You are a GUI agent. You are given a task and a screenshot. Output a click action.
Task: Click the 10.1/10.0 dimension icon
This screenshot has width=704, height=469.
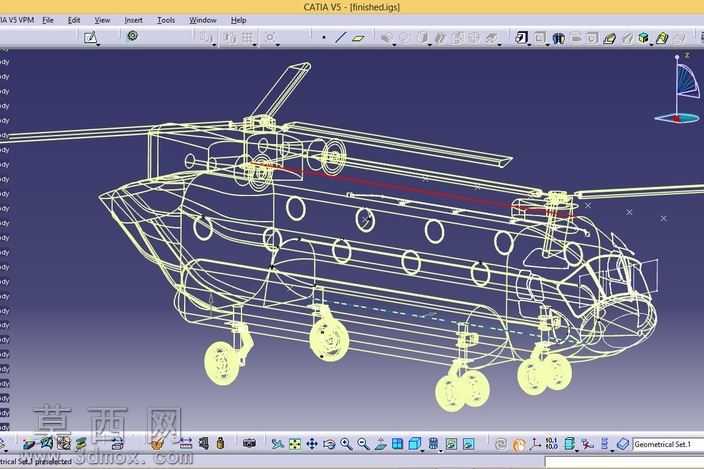tap(551, 444)
